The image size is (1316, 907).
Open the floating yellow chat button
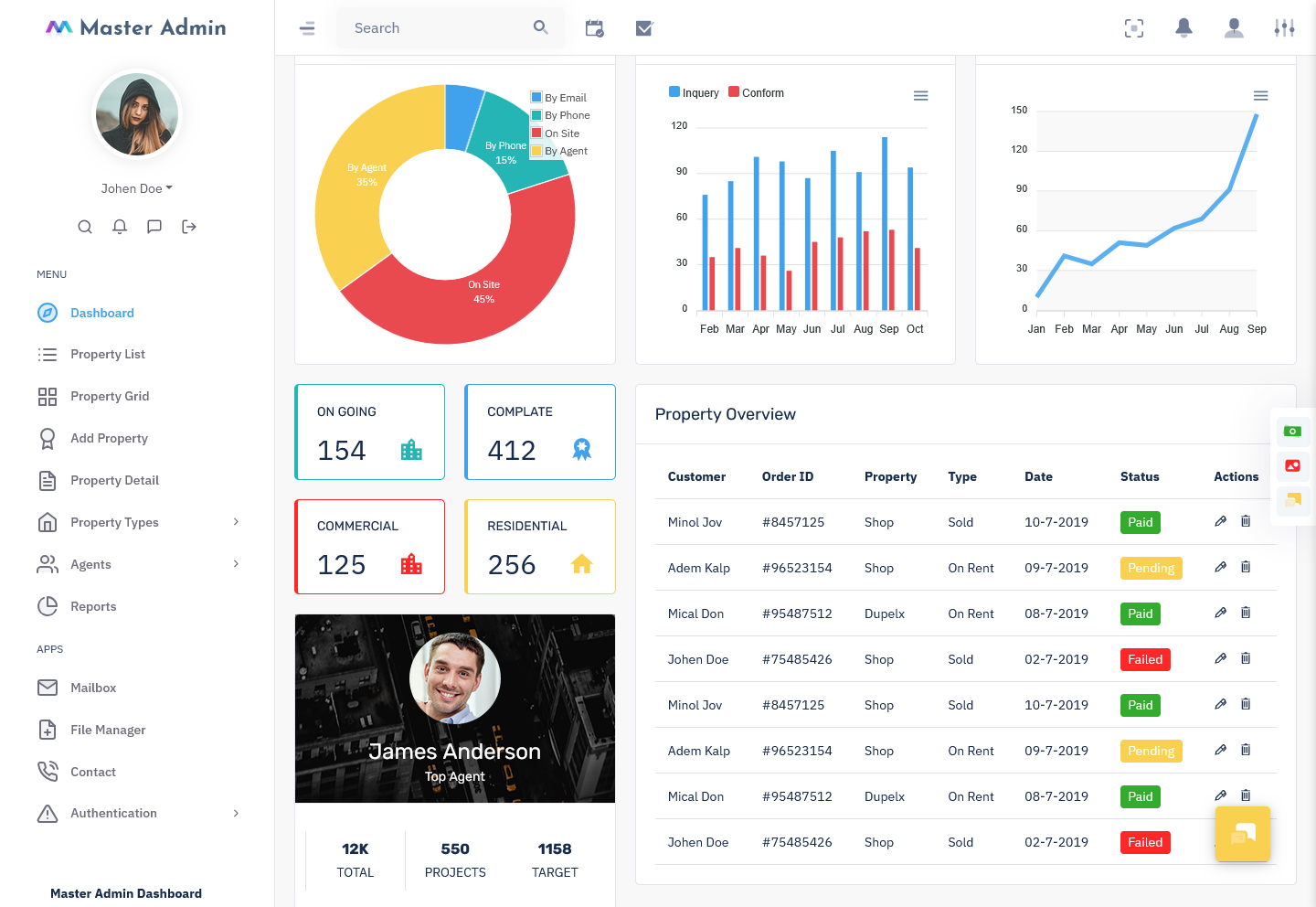[1243, 834]
